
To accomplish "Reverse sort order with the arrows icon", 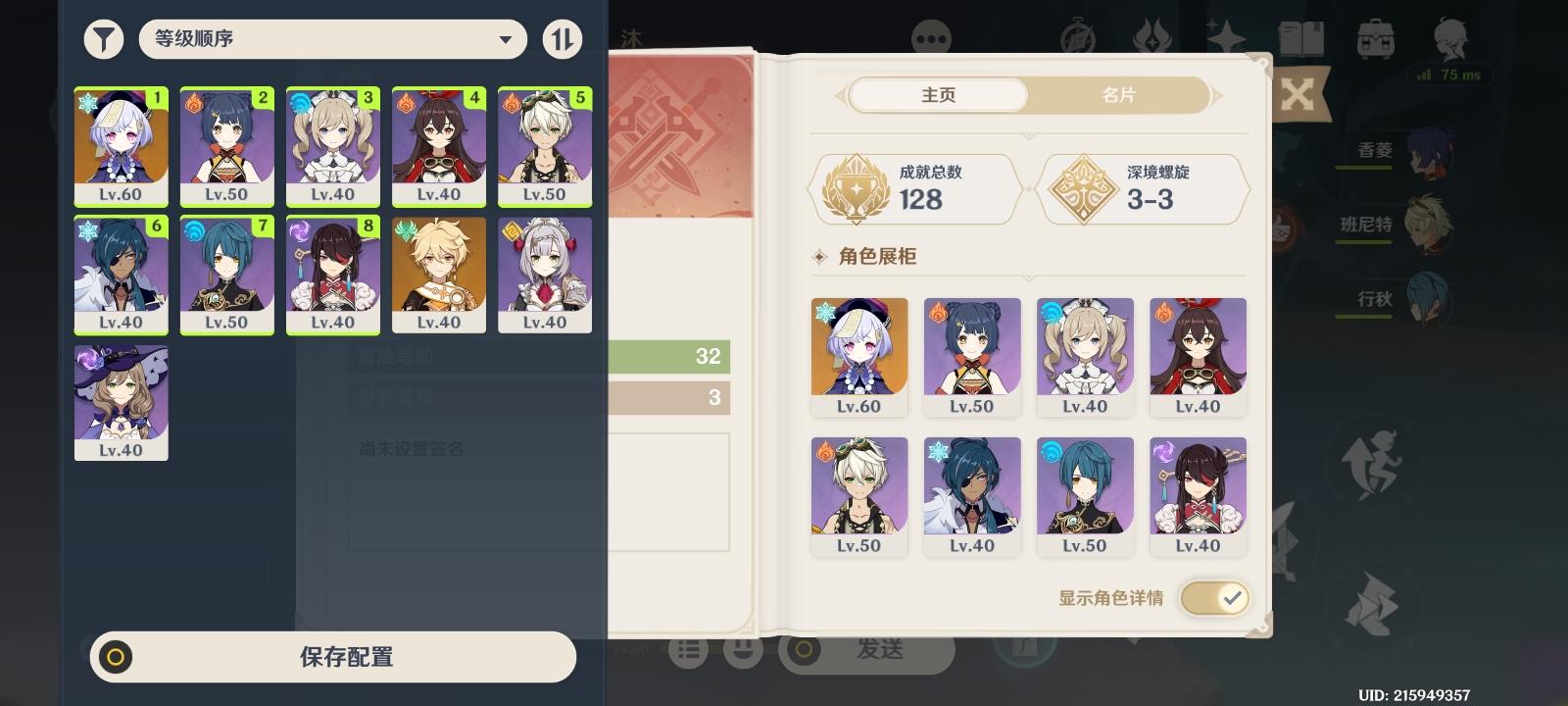I will click(x=563, y=39).
